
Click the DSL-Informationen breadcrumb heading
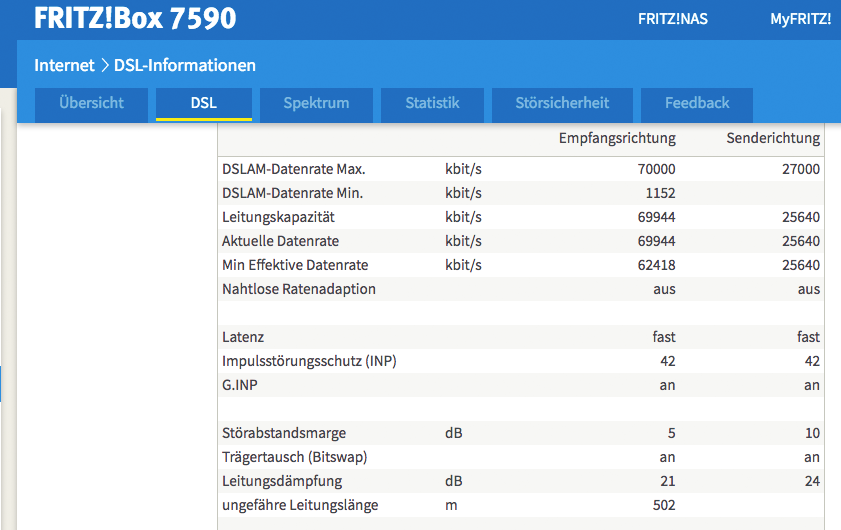click(x=185, y=65)
